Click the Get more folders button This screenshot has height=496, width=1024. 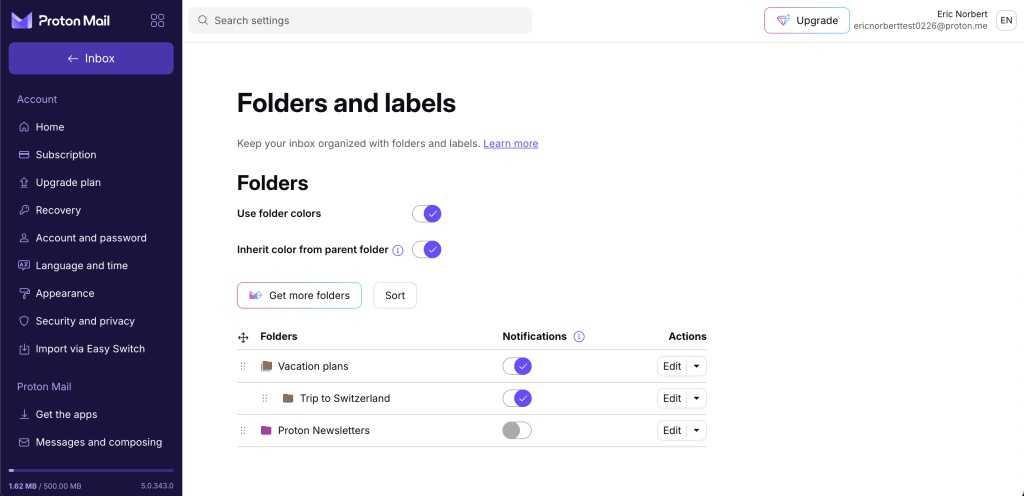click(299, 295)
